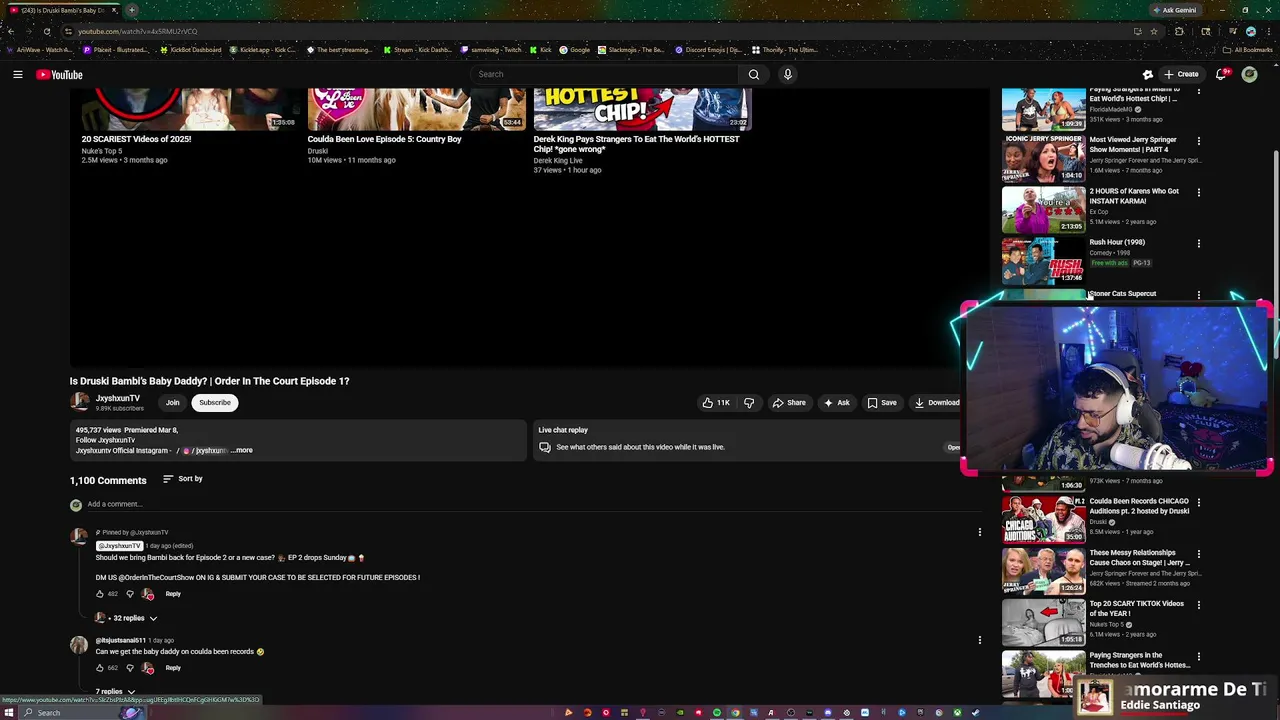
Task: Open the Discord Emojis bookmark
Action: coord(709,50)
